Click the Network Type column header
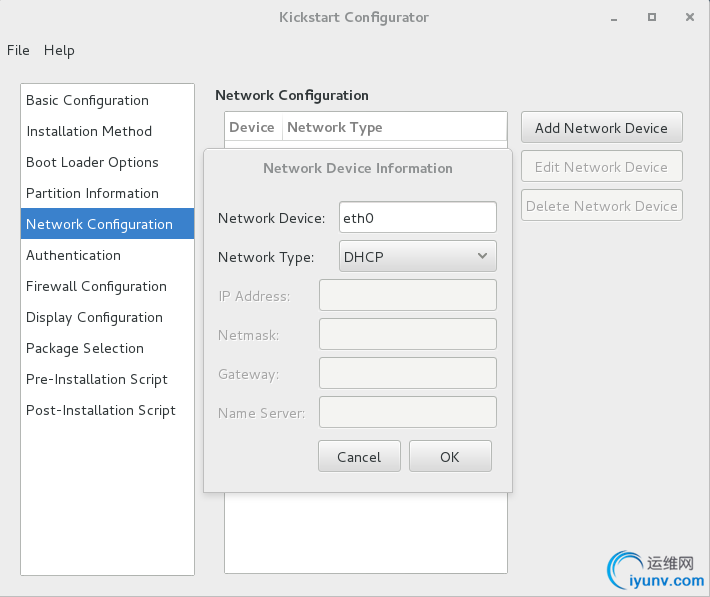The width and height of the screenshot is (710, 597). [335, 127]
